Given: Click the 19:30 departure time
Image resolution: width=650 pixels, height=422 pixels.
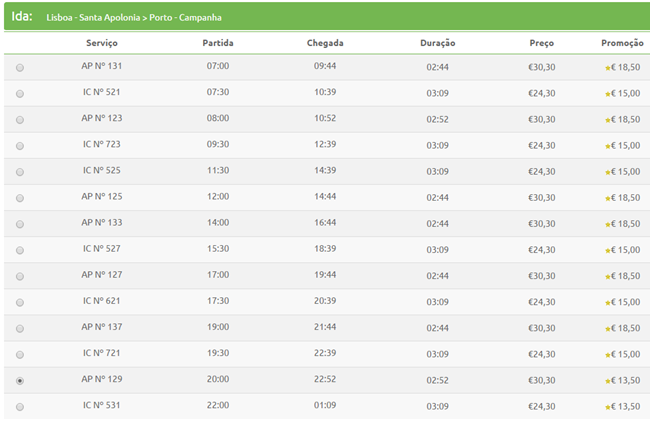Looking at the screenshot, I should pyautogui.click(x=218, y=353).
